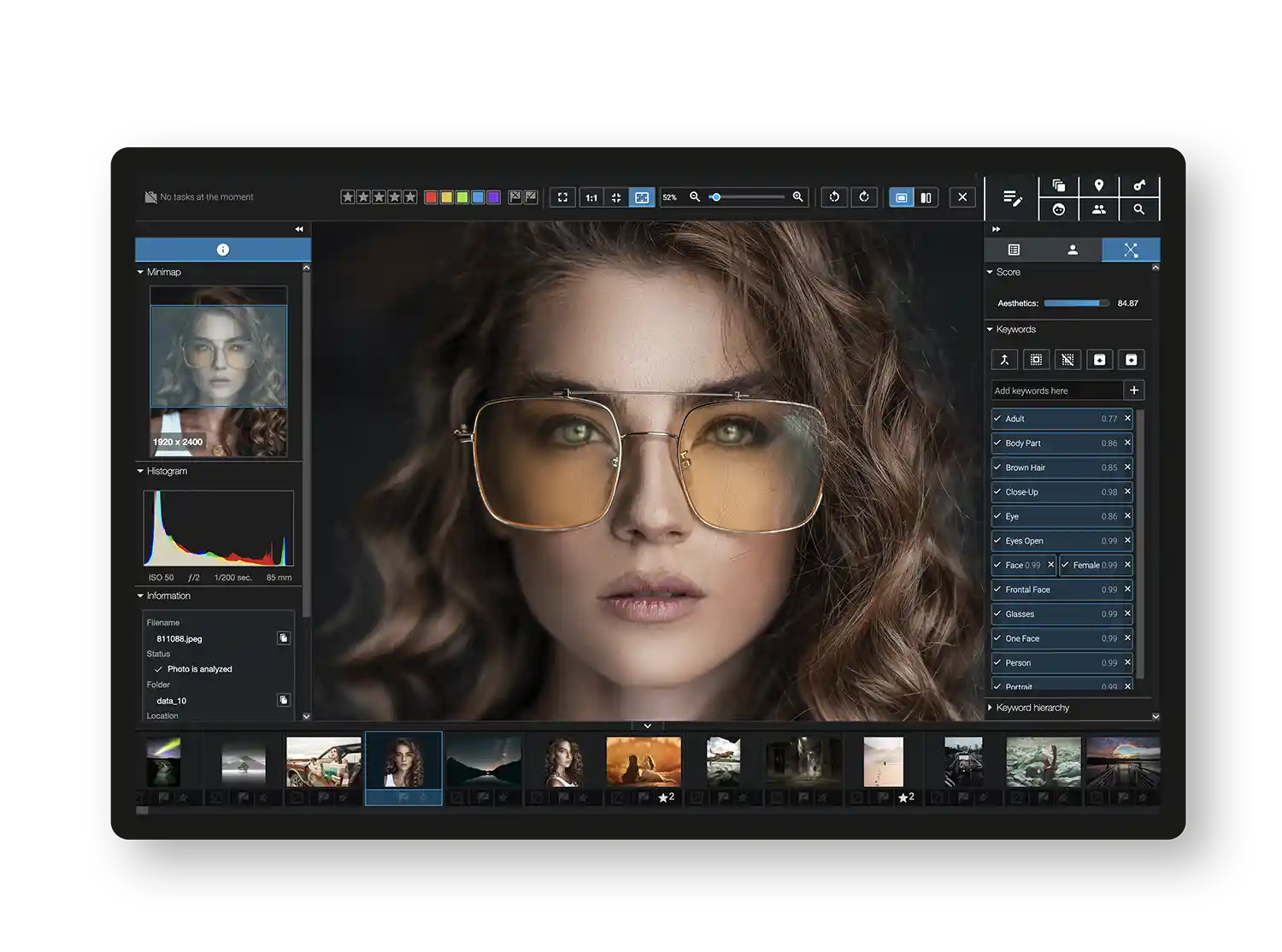Expand the Keyword hierarchy section
This screenshot has height=952, width=1282.
991,708
